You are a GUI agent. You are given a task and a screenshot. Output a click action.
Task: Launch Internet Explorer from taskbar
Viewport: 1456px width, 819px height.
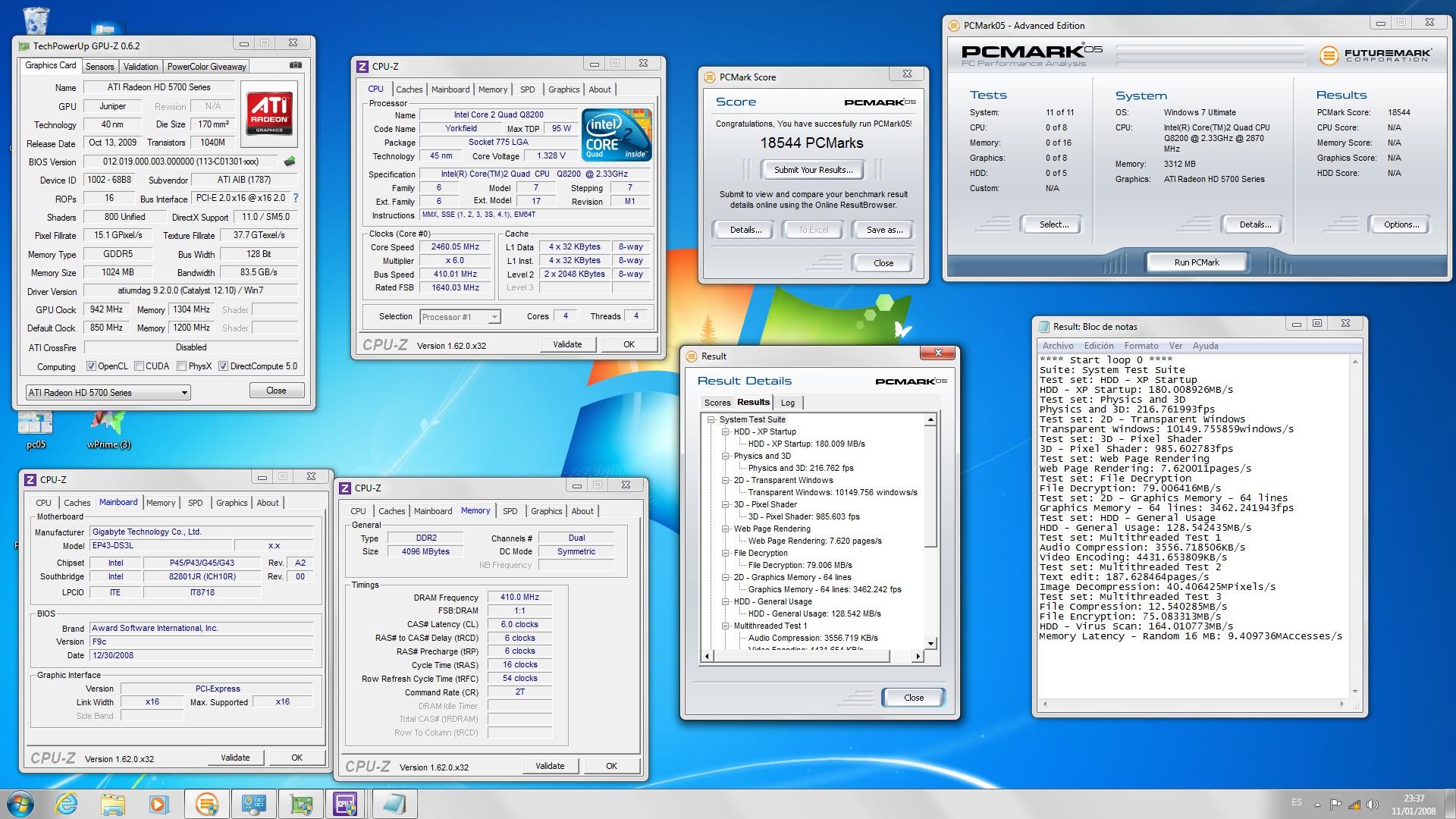pos(67,804)
